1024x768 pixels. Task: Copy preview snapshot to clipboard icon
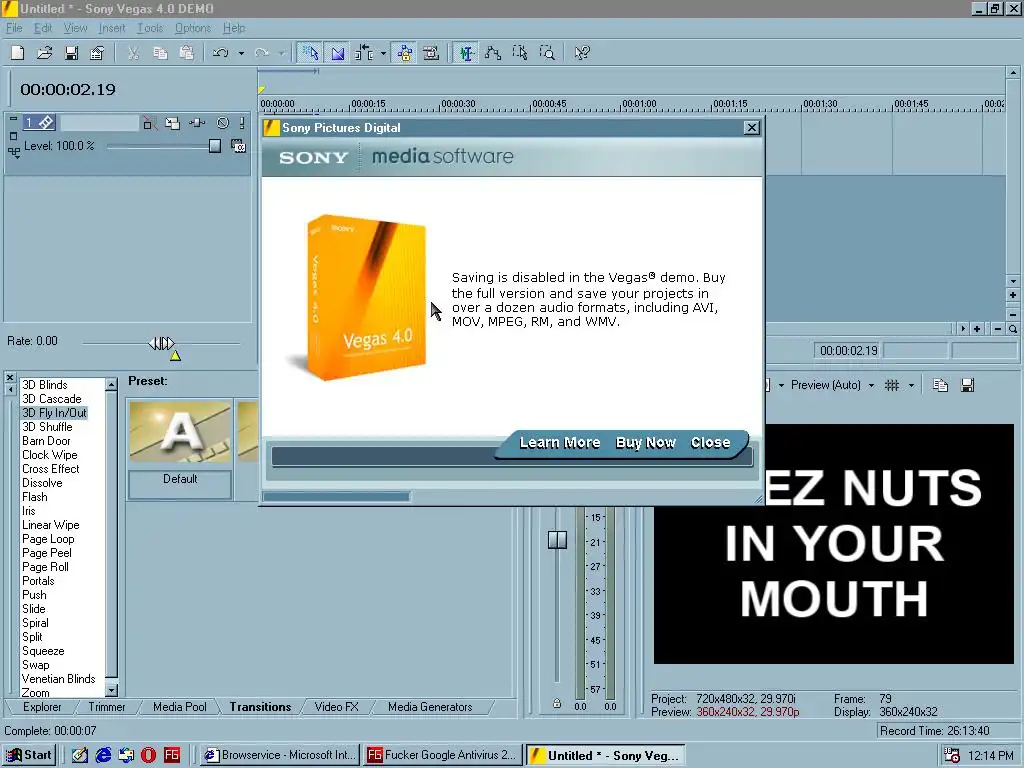940,385
